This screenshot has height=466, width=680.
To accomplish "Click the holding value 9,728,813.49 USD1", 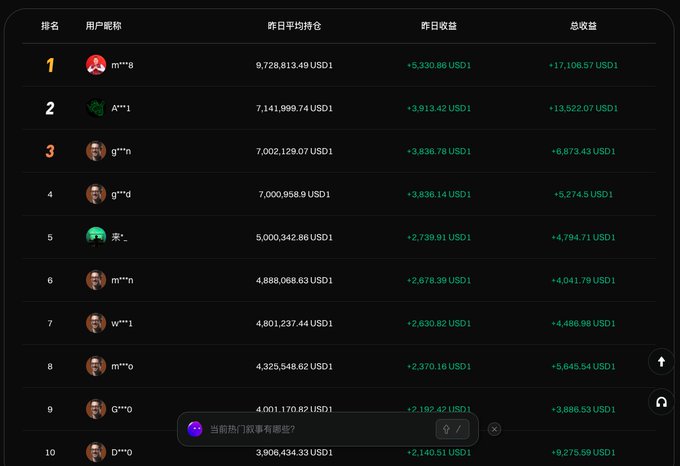I will tap(294, 65).
